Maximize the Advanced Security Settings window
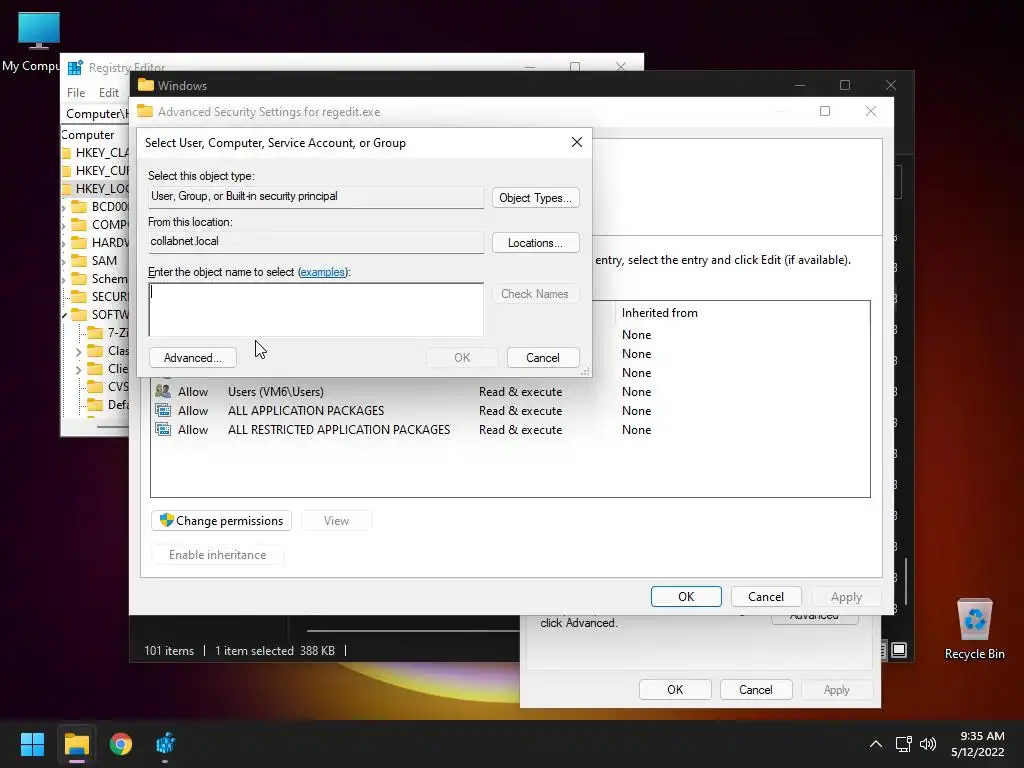The width and height of the screenshot is (1024, 768). click(825, 111)
